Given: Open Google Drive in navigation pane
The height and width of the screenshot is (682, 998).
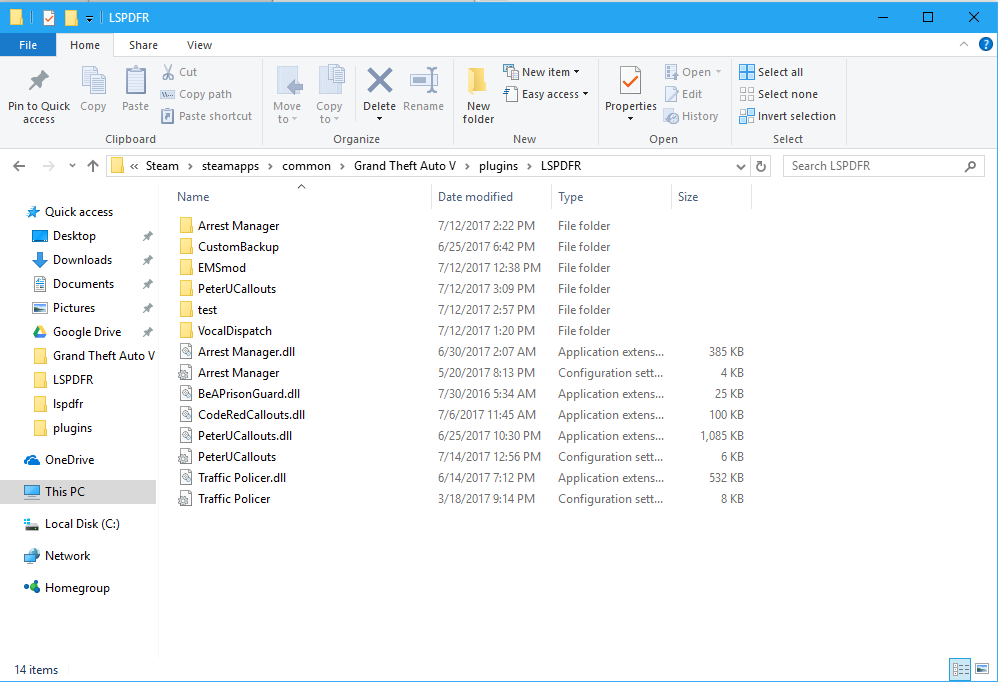Looking at the screenshot, I should pos(87,331).
